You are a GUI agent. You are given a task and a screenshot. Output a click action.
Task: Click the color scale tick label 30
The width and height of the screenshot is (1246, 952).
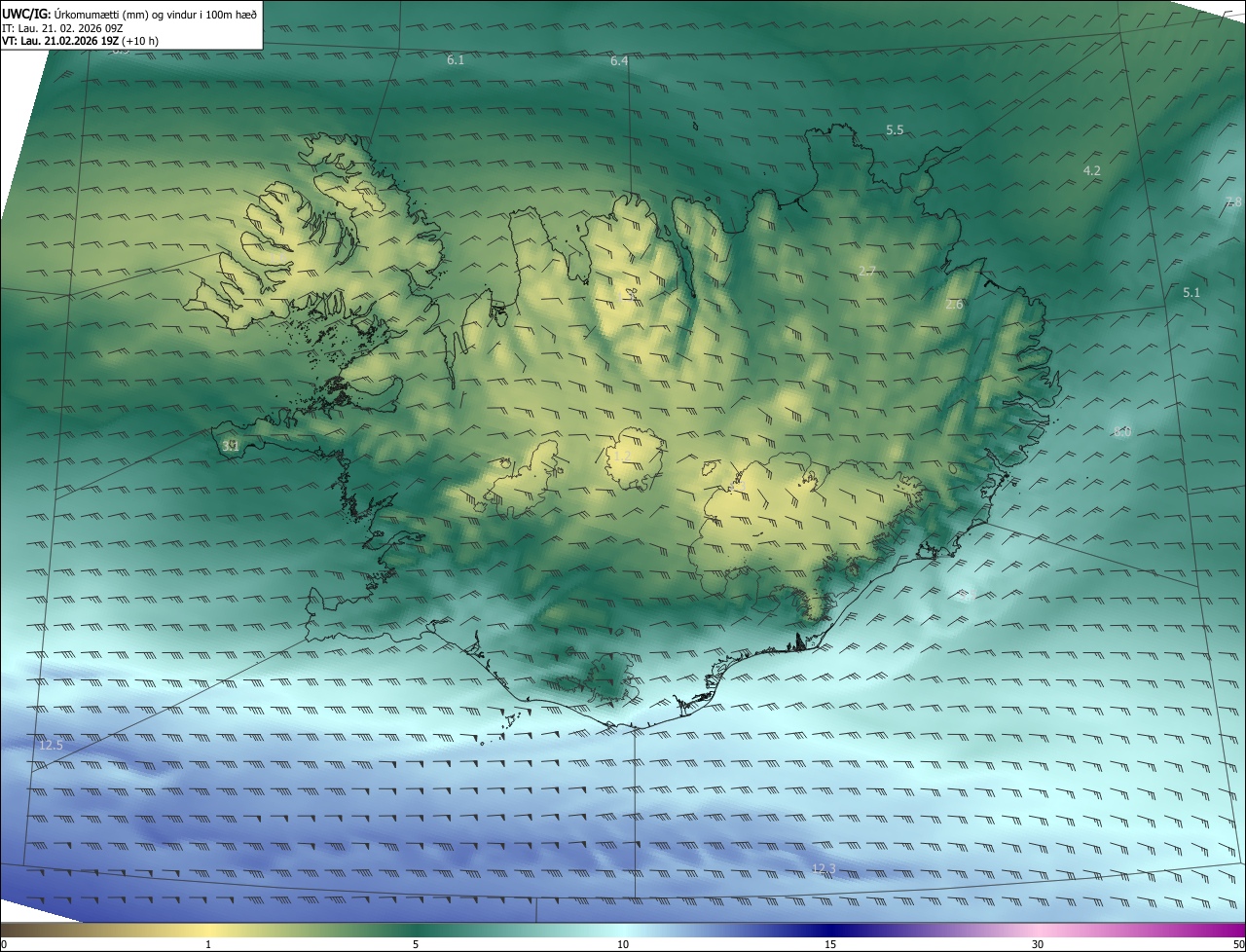(1038, 944)
